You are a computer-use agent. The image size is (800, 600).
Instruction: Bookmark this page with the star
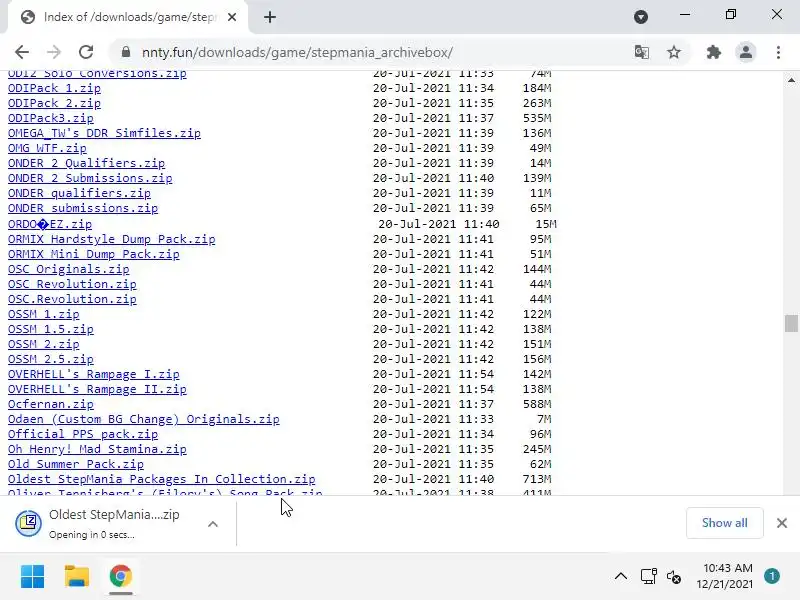pyautogui.click(x=674, y=52)
